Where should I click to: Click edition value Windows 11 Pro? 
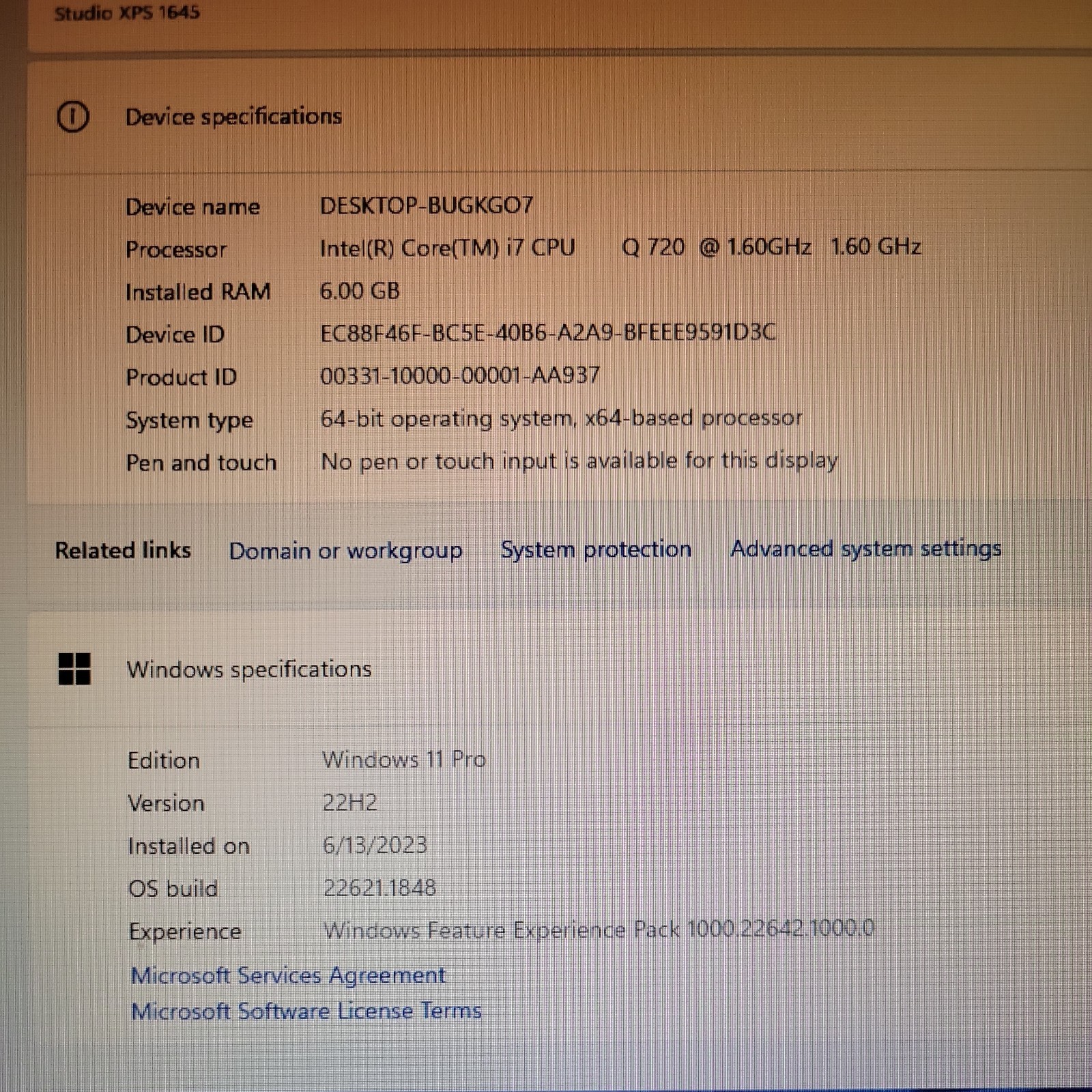404,760
